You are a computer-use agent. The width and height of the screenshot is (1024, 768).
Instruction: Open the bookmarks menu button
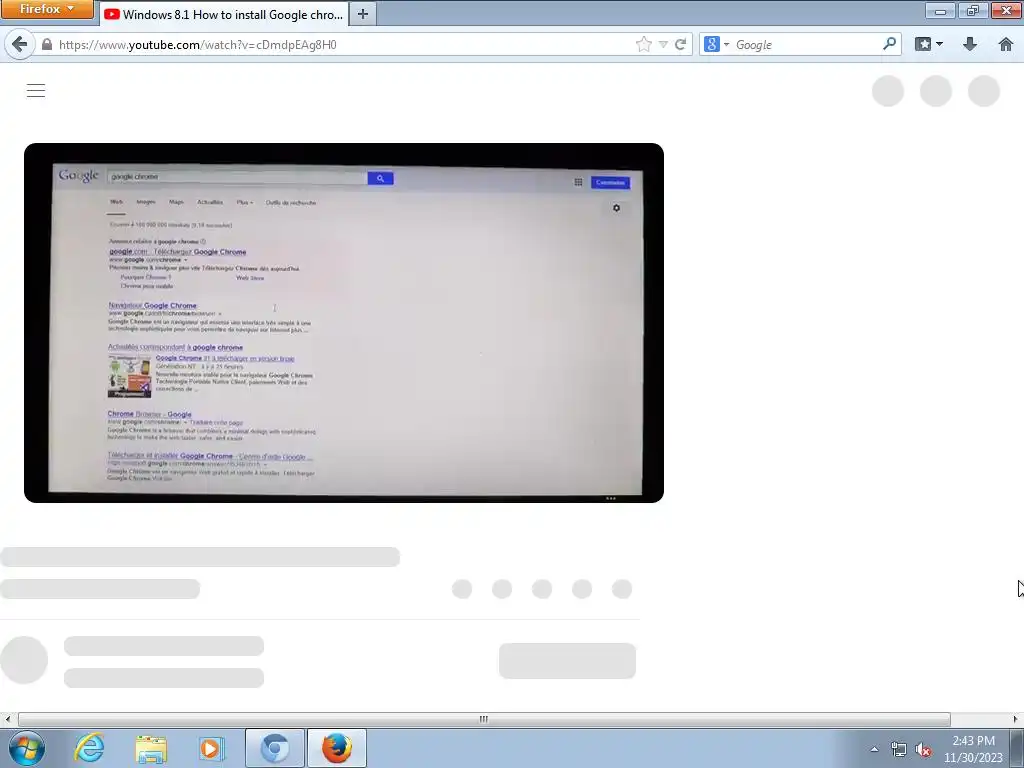click(x=929, y=44)
